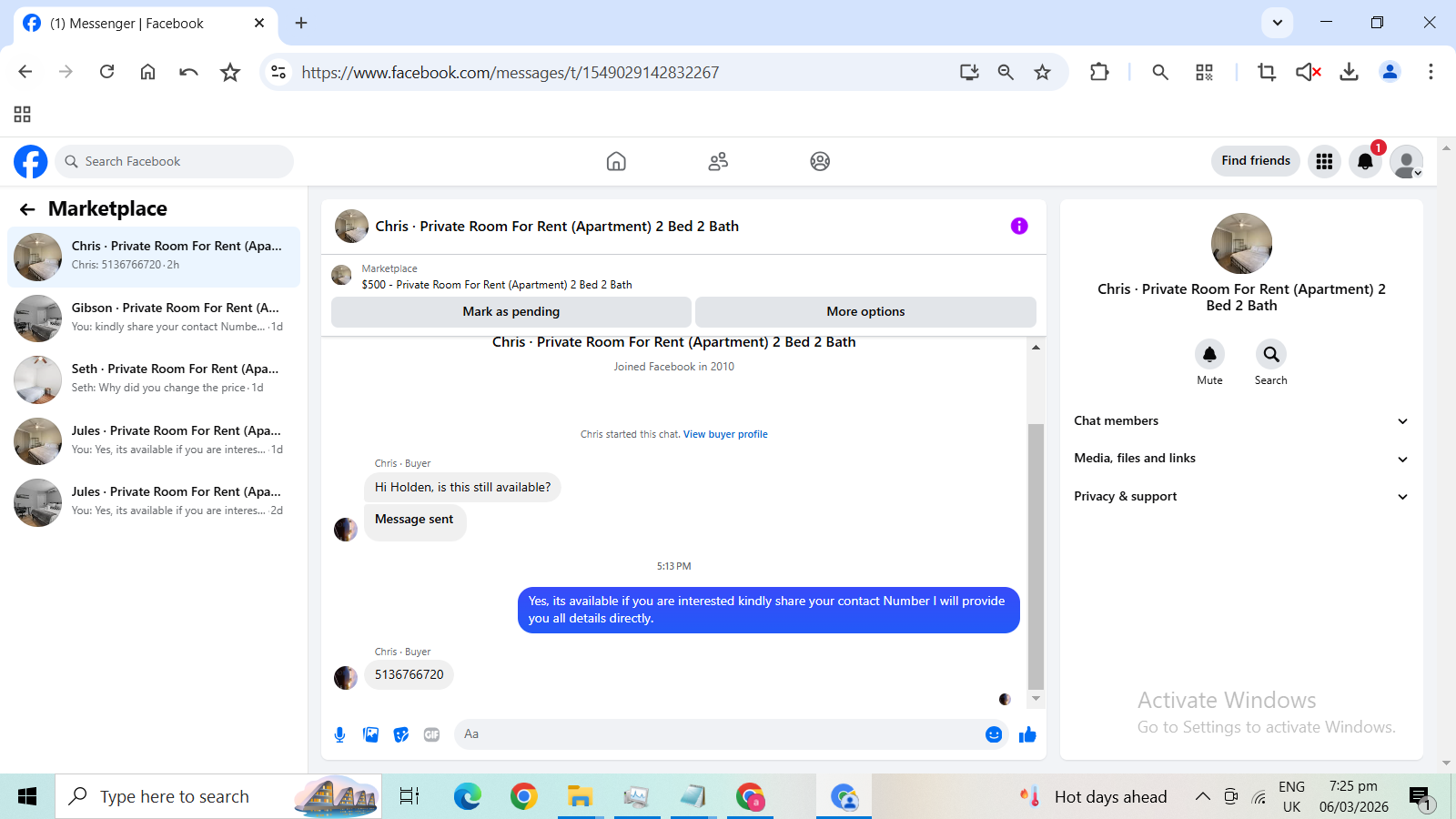Open browser three-dot menu
Viewport: 1456px width, 819px height.
(1431, 72)
